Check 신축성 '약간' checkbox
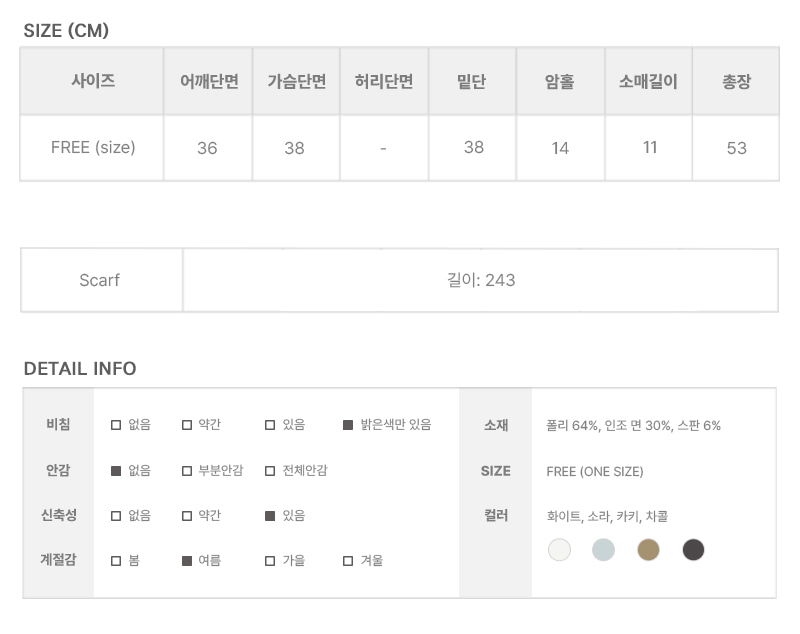This screenshot has height=634, width=800. [x=187, y=516]
